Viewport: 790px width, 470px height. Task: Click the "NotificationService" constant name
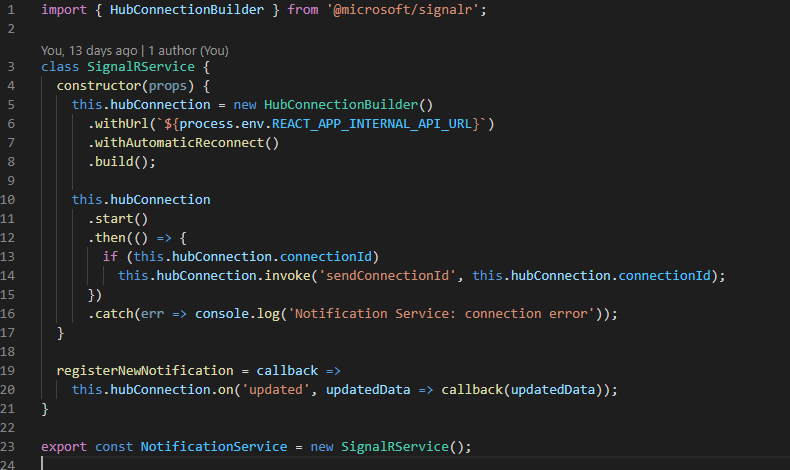click(214, 447)
